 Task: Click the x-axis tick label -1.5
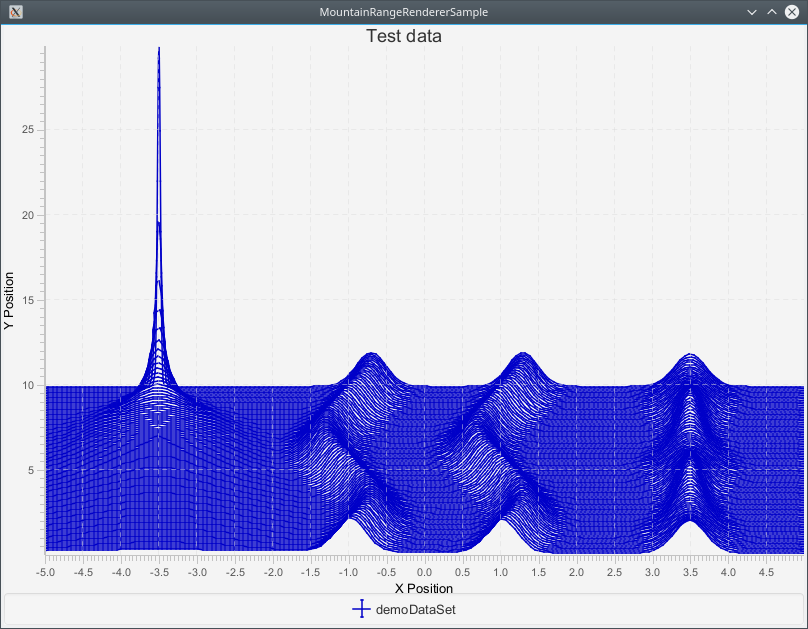point(311,572)
